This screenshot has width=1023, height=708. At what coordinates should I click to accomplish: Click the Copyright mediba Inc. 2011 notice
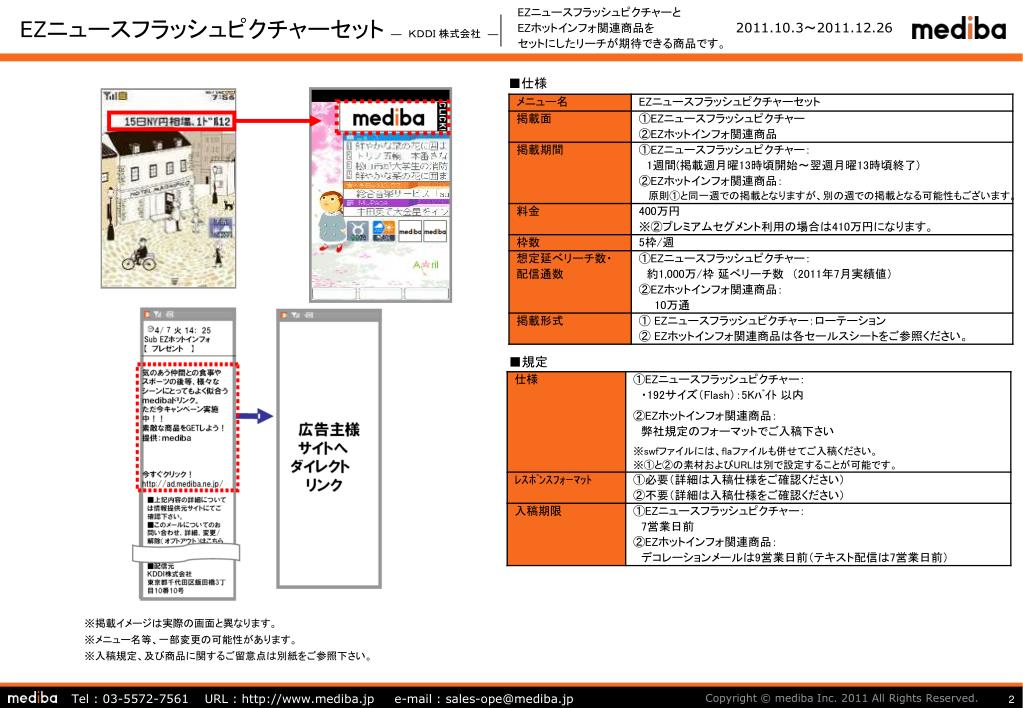click(841, 698)
